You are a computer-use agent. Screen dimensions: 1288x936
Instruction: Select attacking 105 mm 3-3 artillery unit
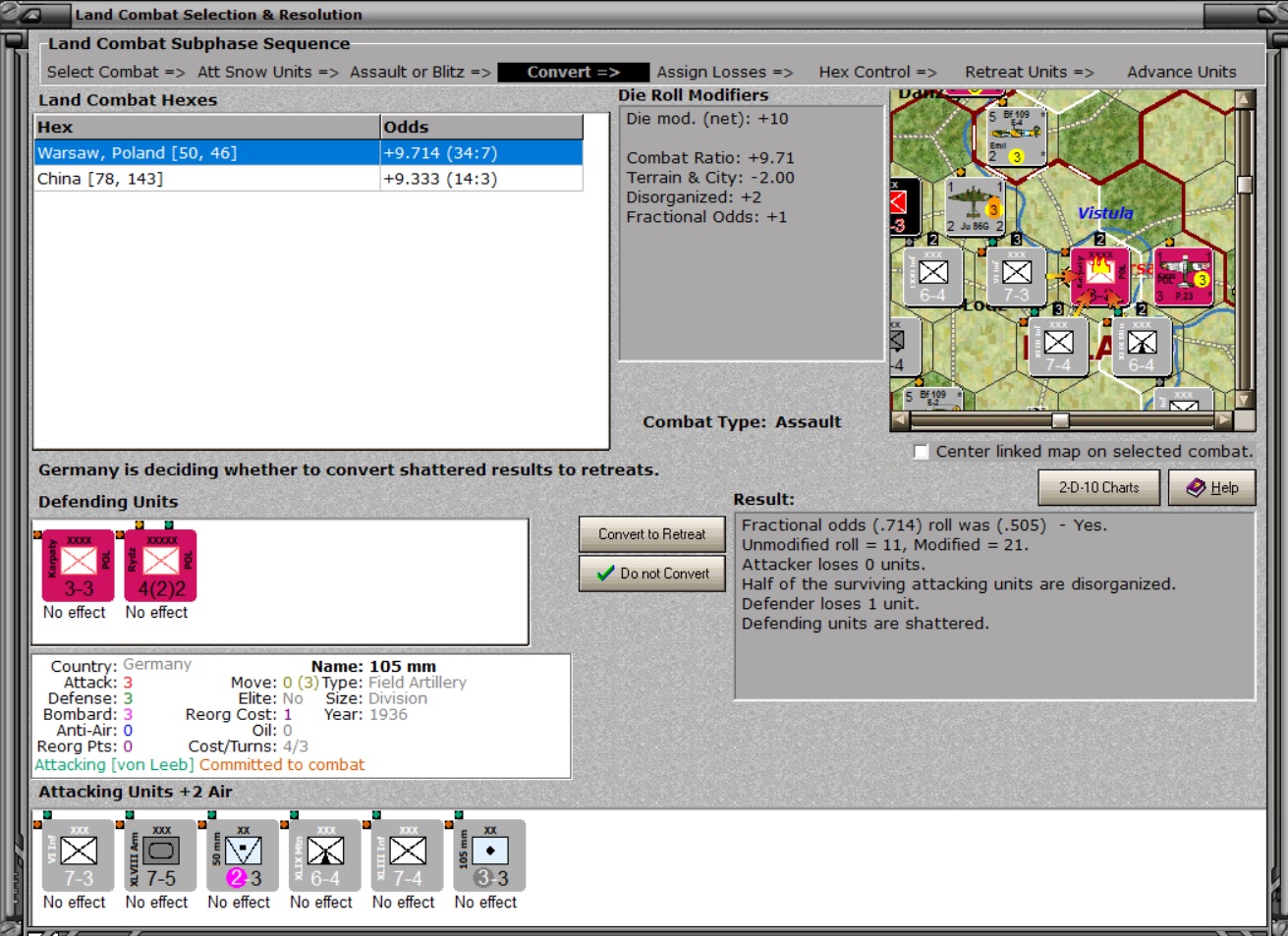(490, 855)
